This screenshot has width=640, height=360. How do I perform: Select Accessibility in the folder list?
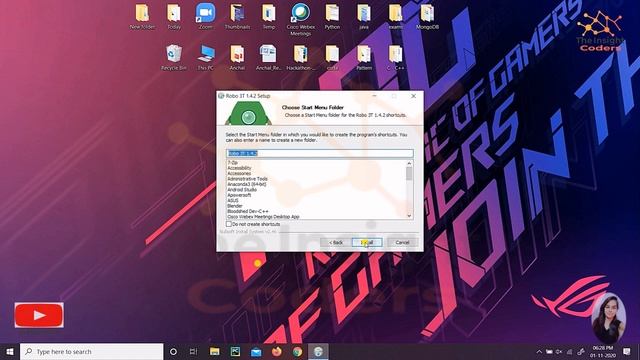[239, 168]
